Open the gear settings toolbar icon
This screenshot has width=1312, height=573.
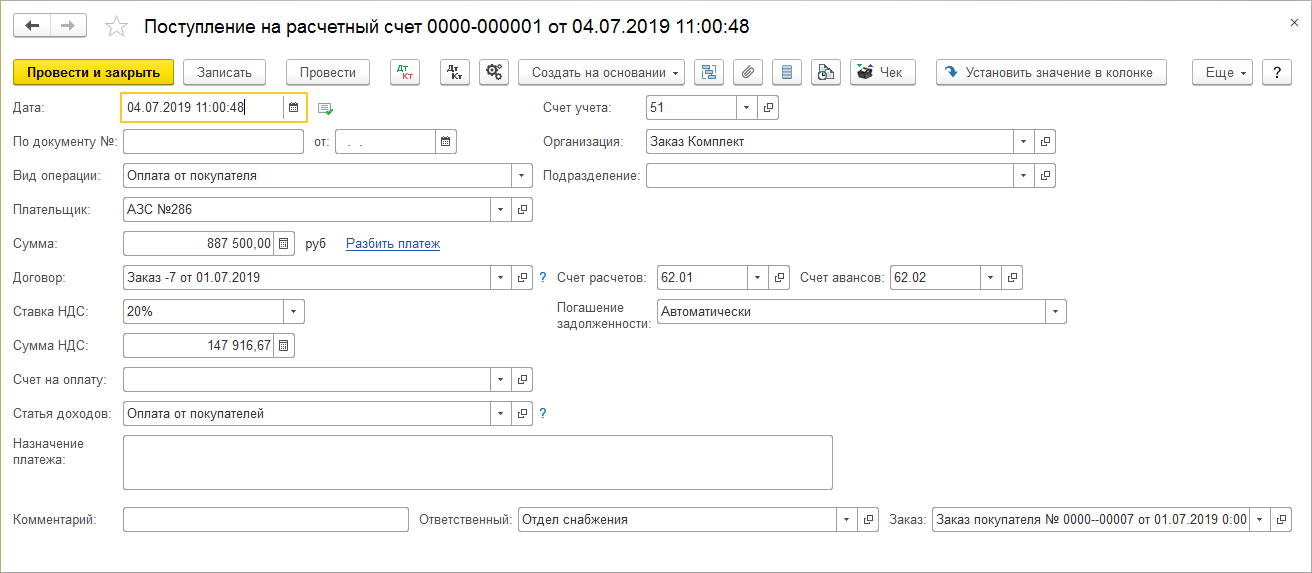pos(494,72)
